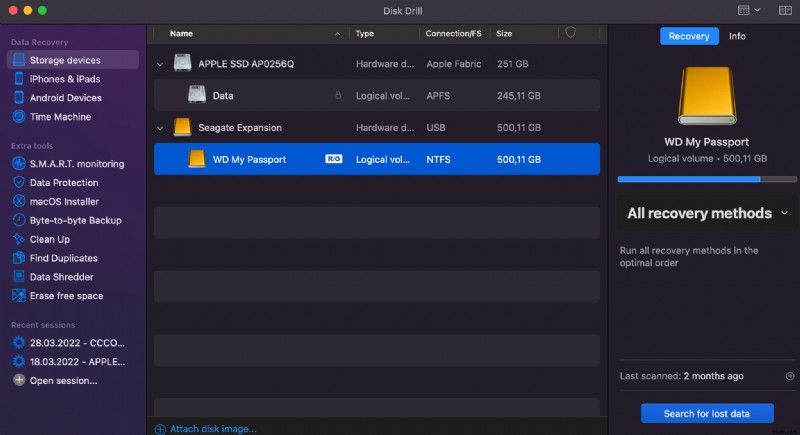Select the WD My Passport volume row
The height and width of the screenshot is (435, 800).
click(x=377, y=159)
